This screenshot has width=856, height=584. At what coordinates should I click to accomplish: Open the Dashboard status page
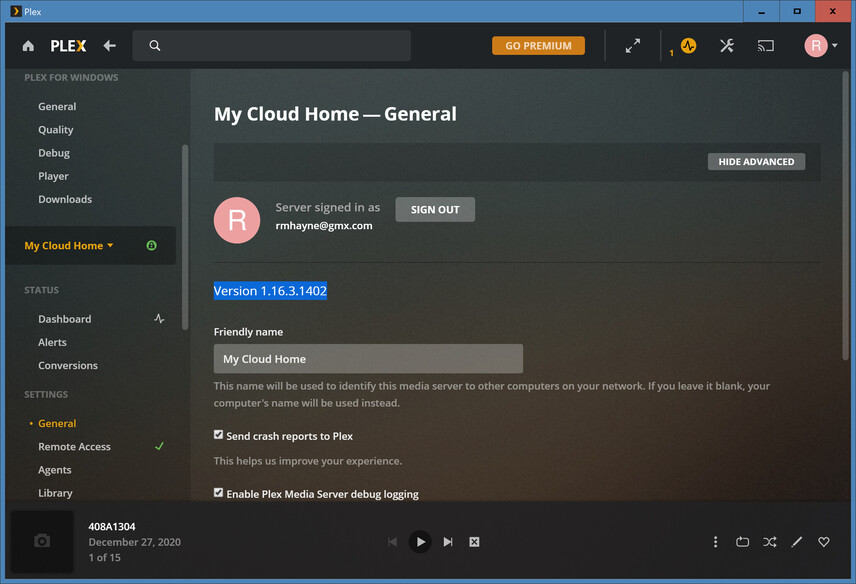[x=64, y=319]
